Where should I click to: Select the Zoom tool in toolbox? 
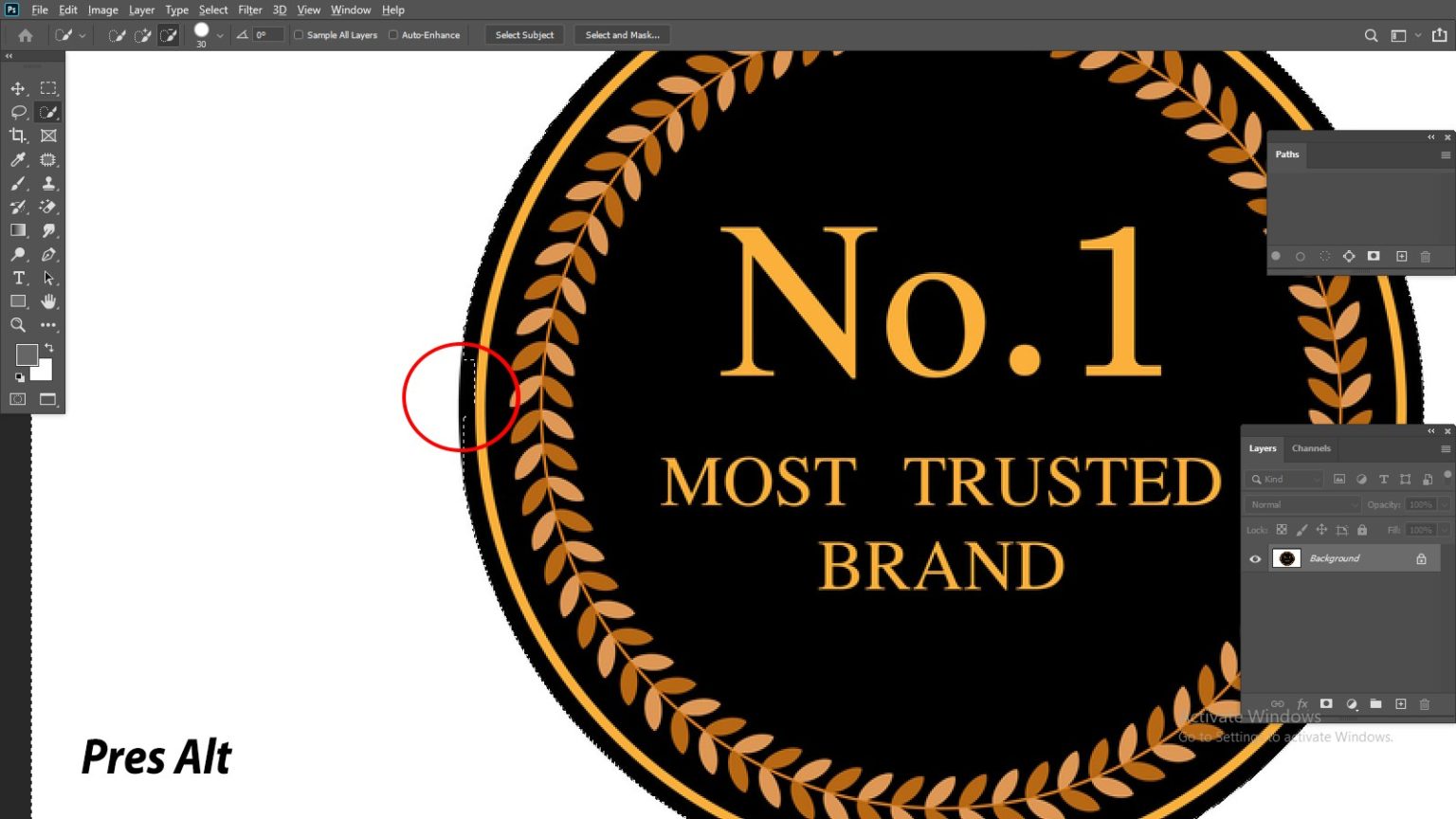18,325
